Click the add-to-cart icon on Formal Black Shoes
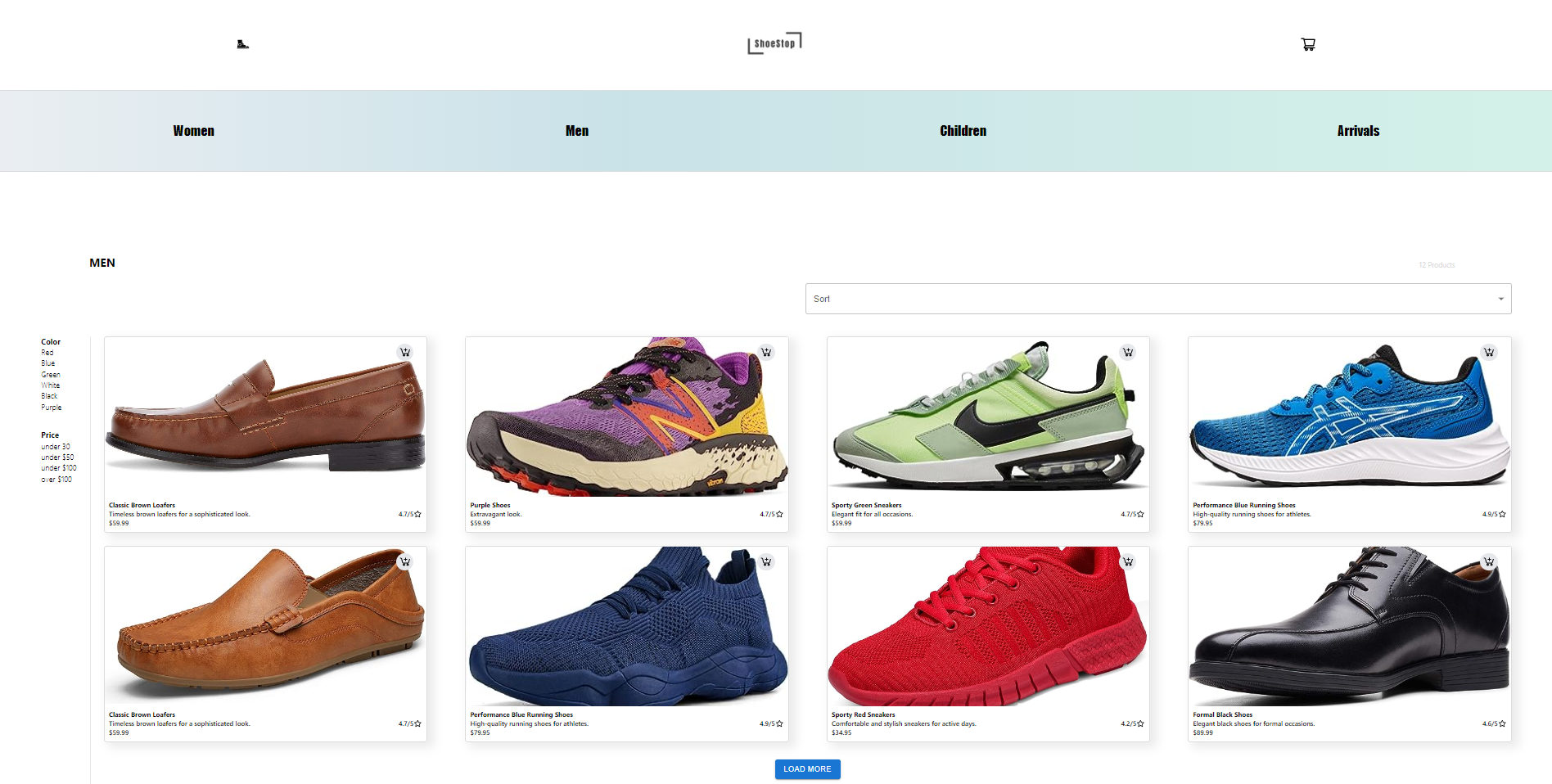 [1489, 561]
